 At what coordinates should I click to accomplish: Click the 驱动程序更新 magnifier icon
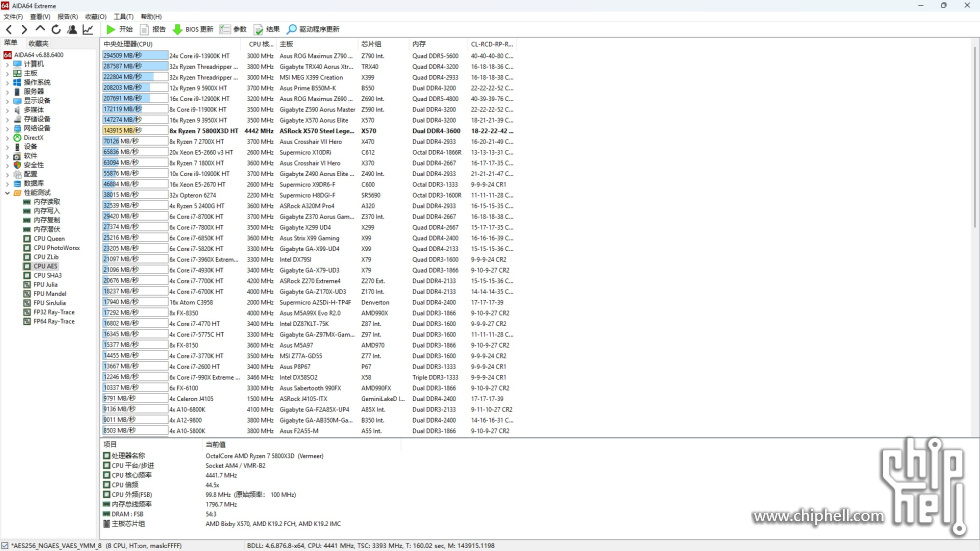(292, 29)
